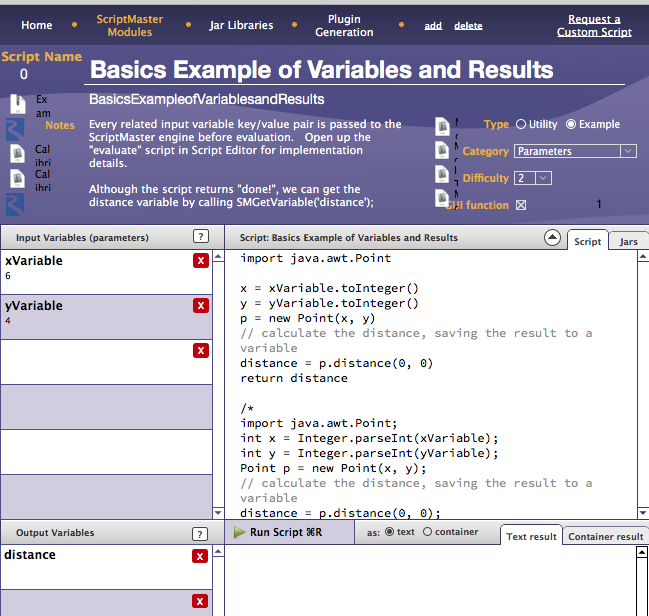Screen dimensions: 649x616
Task: Delete the xVariable input parameter
Action: point(201,260)
